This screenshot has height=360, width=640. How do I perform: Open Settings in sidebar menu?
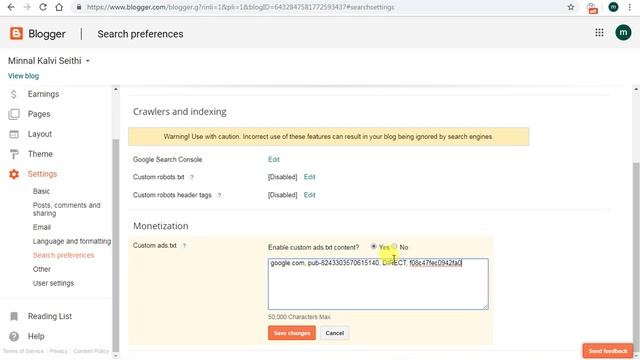42,174
